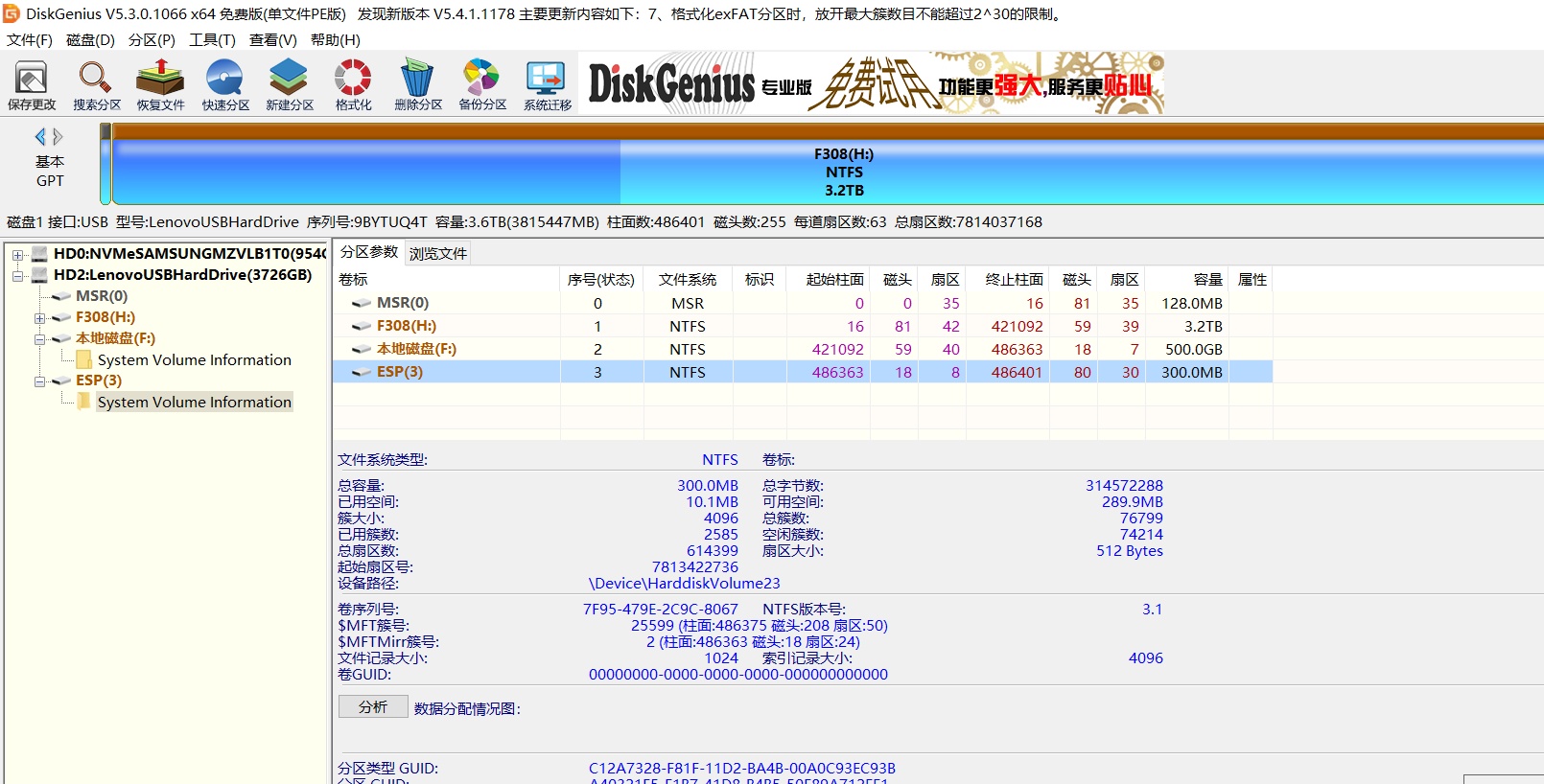Start 快速分区 (Quick partition)

pyautogui.click(x=225, y=84)
